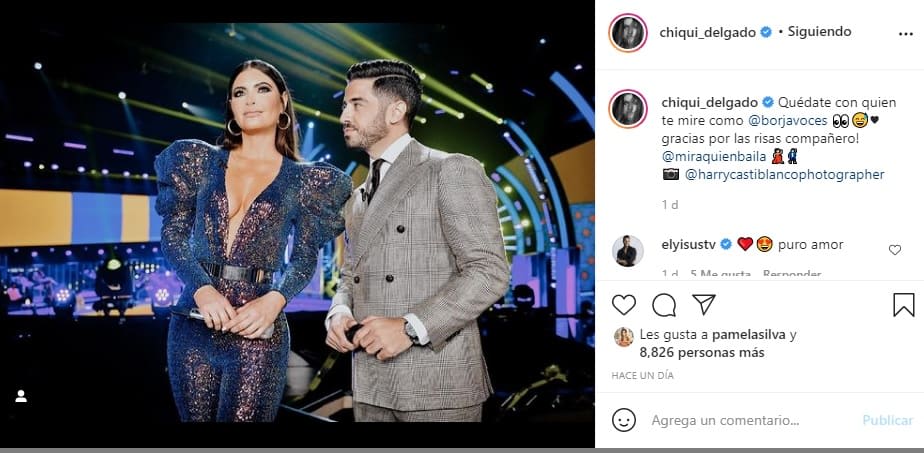Toggle the Siguiendo following status
The height and width of the screenshot is (453, 924).
pyautogui.click(x=819, y=32)
